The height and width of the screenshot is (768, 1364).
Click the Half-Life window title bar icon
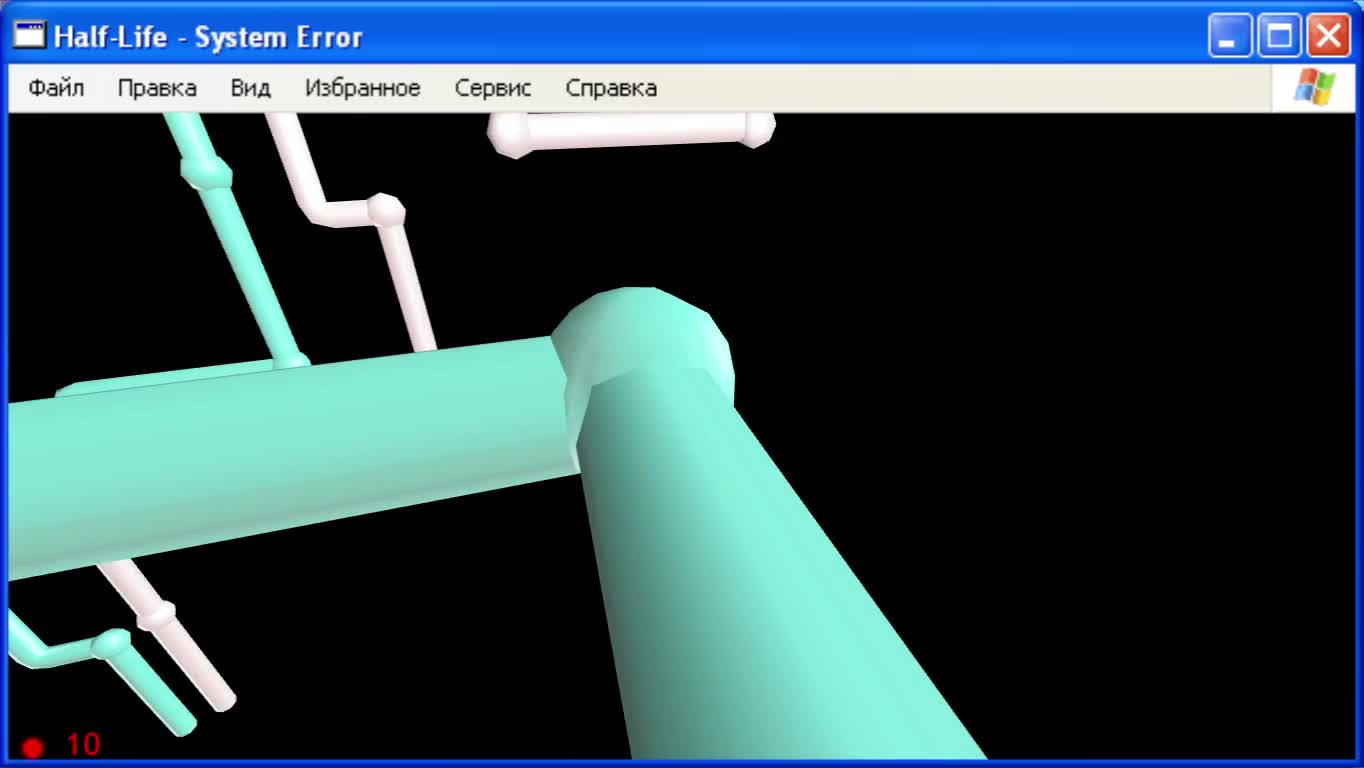(29, 33)
